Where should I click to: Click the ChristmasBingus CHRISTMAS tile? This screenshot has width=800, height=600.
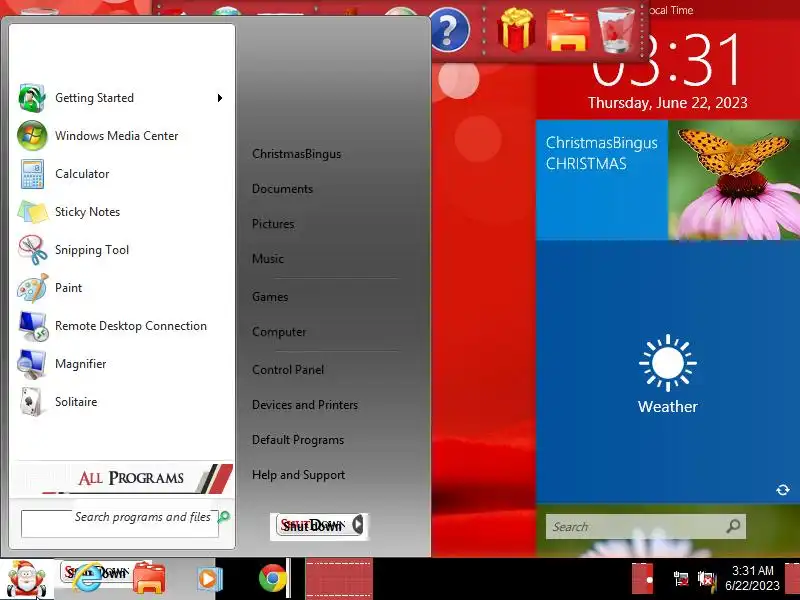(602, 180)
